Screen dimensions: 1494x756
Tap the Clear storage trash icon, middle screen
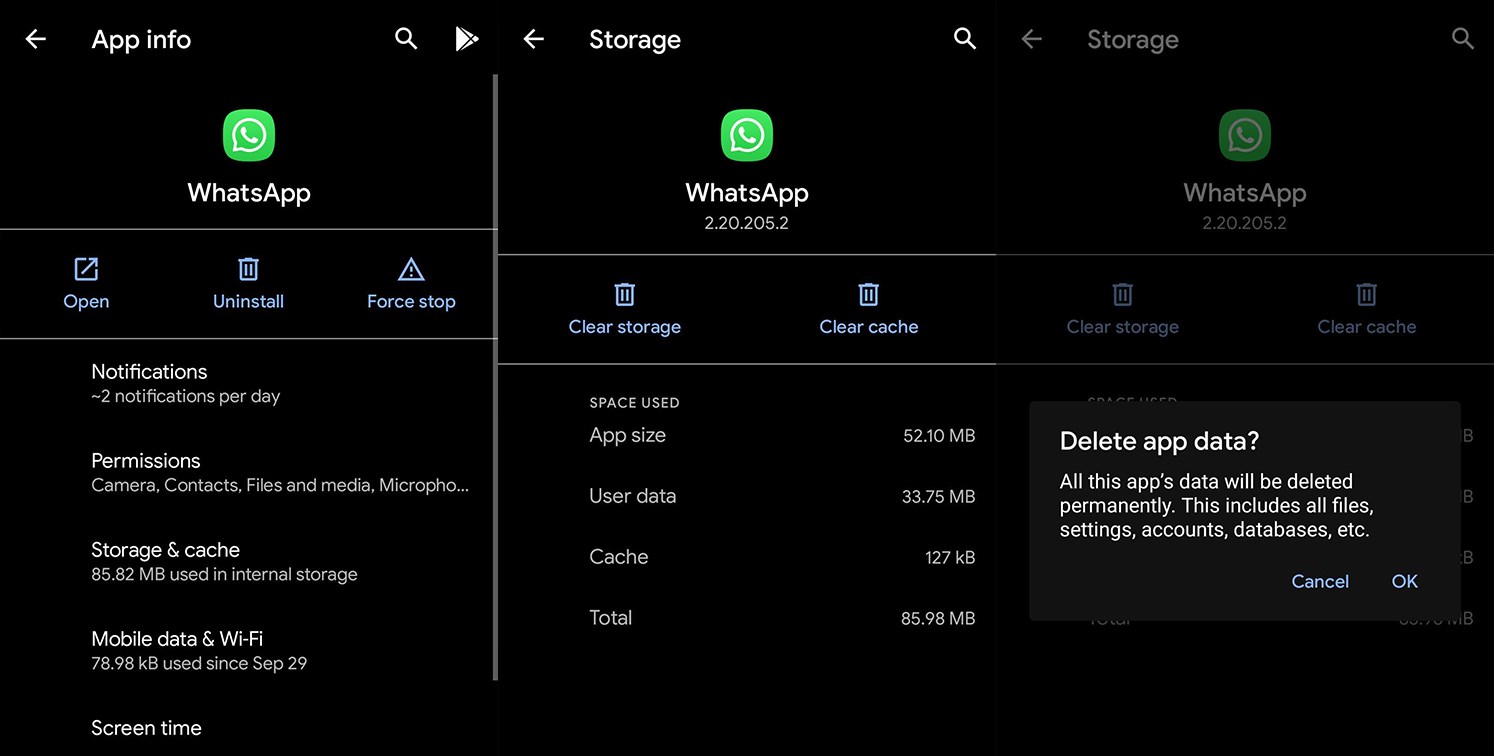(625, 294)
